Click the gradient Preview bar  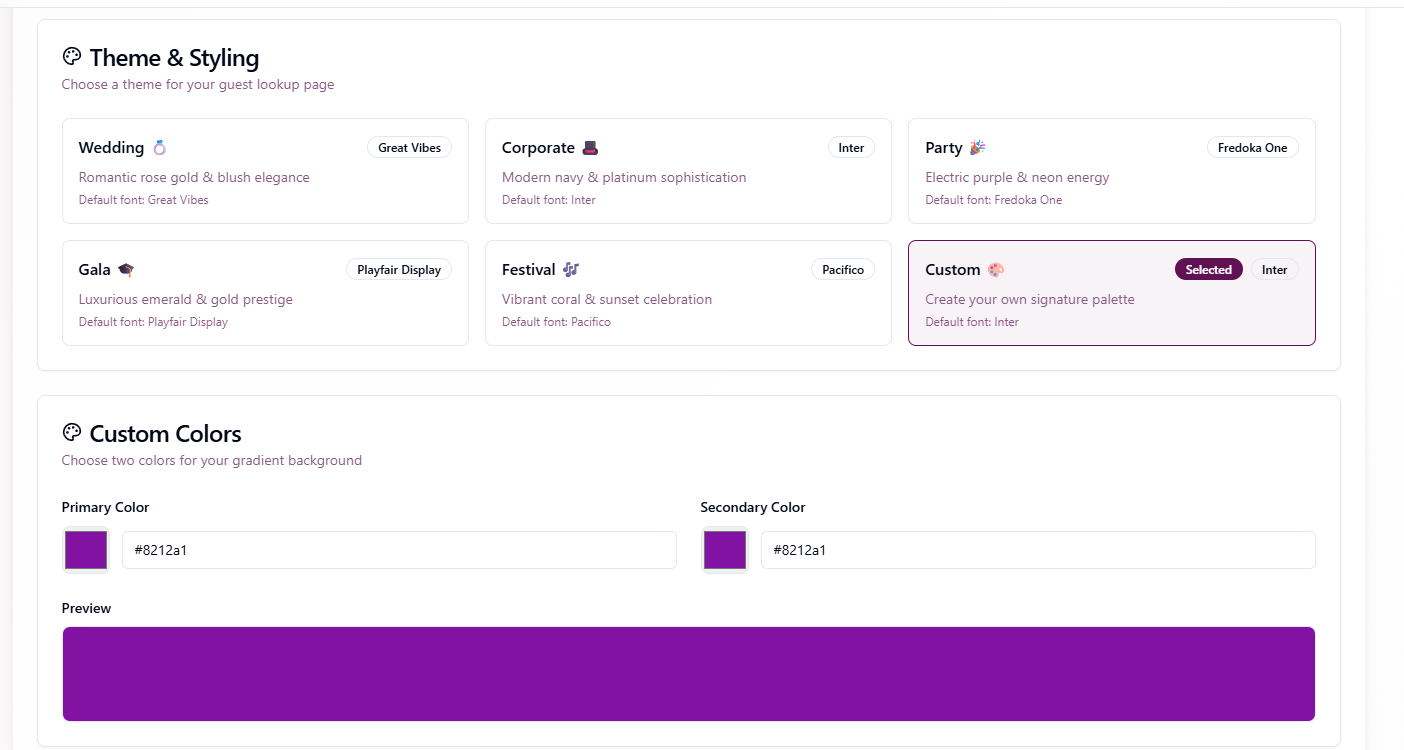688,673
